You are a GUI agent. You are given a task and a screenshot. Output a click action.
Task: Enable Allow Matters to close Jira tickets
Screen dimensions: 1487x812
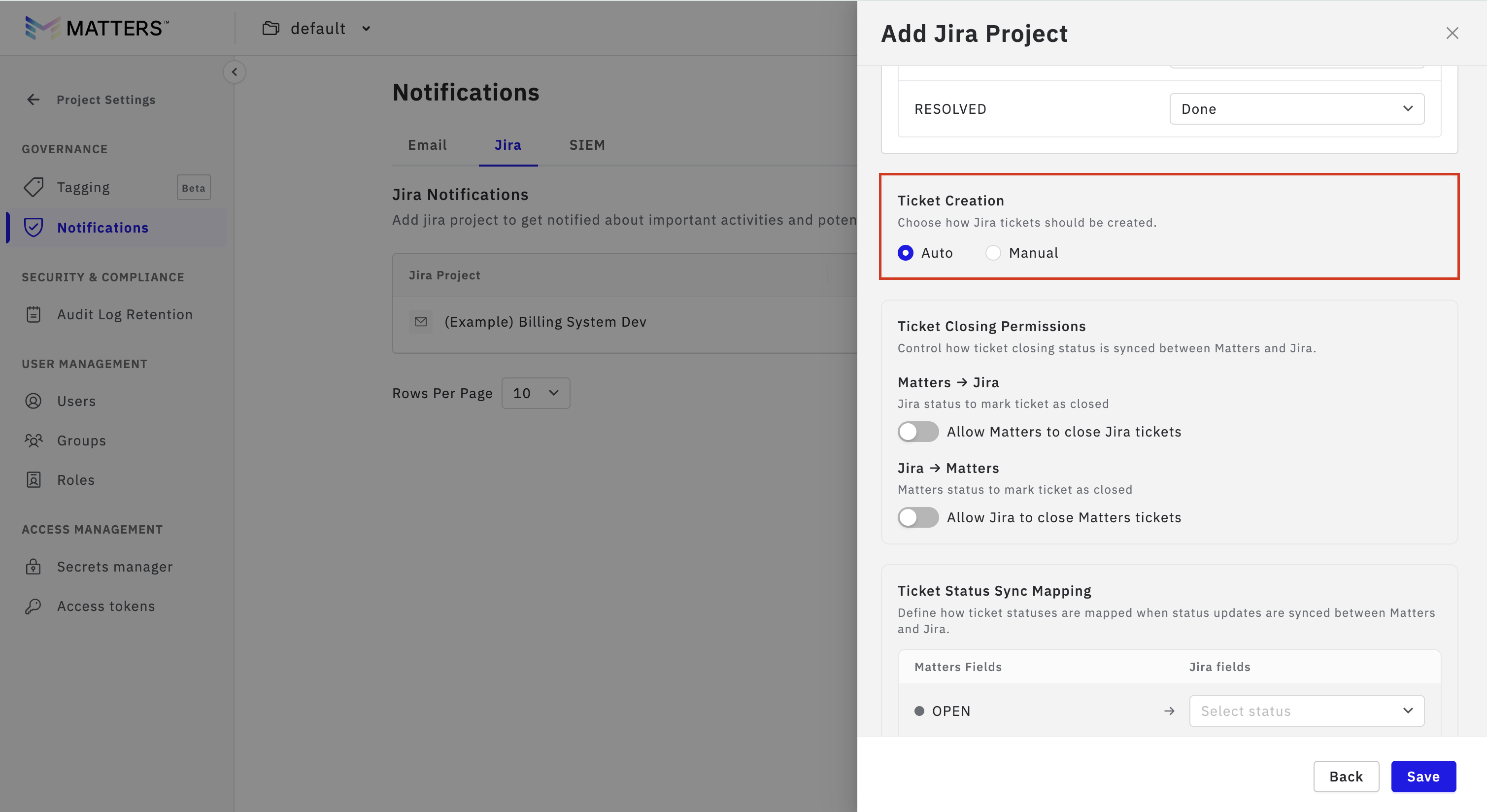coord(918,432)
